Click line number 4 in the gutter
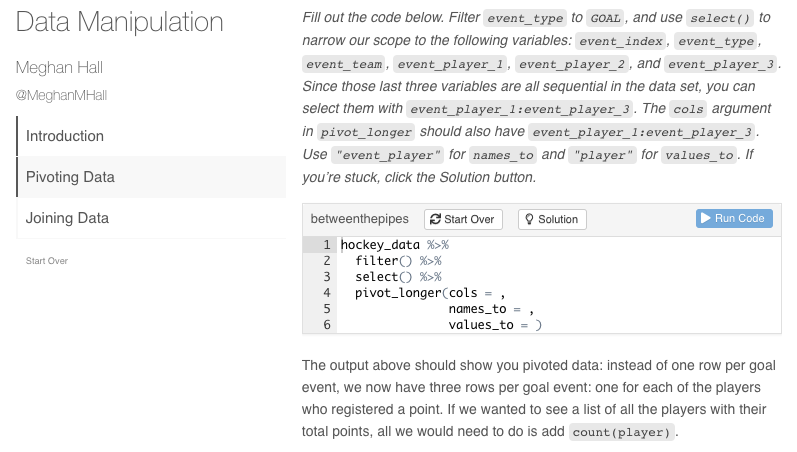This screenshot has width=797, height=452. tap(327, 293)
